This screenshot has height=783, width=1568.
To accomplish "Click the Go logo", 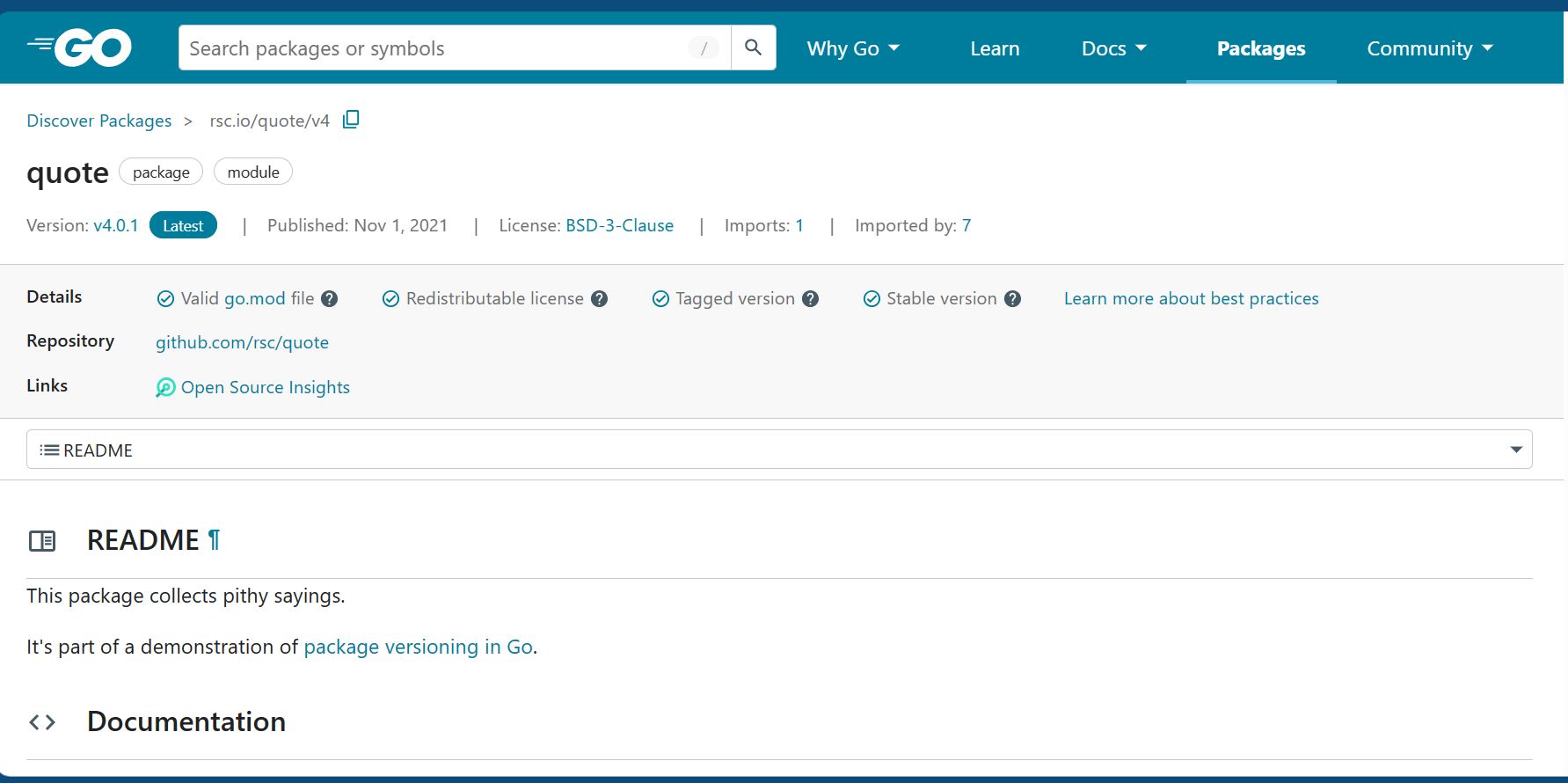I will pyautogui.click(x=79, y=48).
